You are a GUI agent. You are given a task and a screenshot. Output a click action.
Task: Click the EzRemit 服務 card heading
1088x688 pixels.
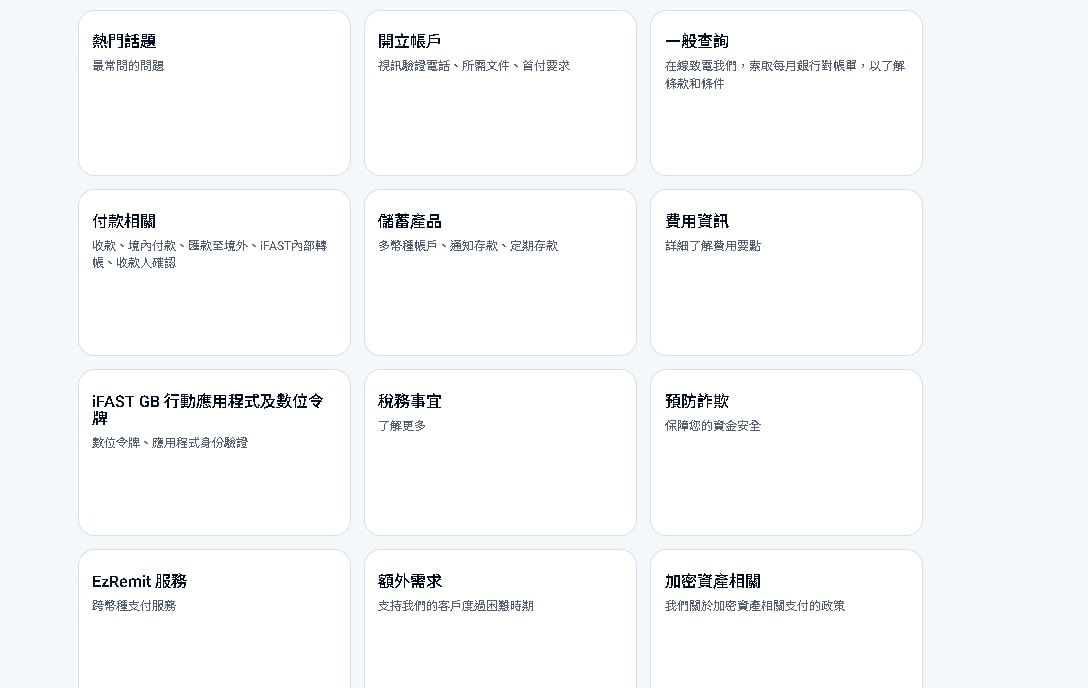coord(140,581)
